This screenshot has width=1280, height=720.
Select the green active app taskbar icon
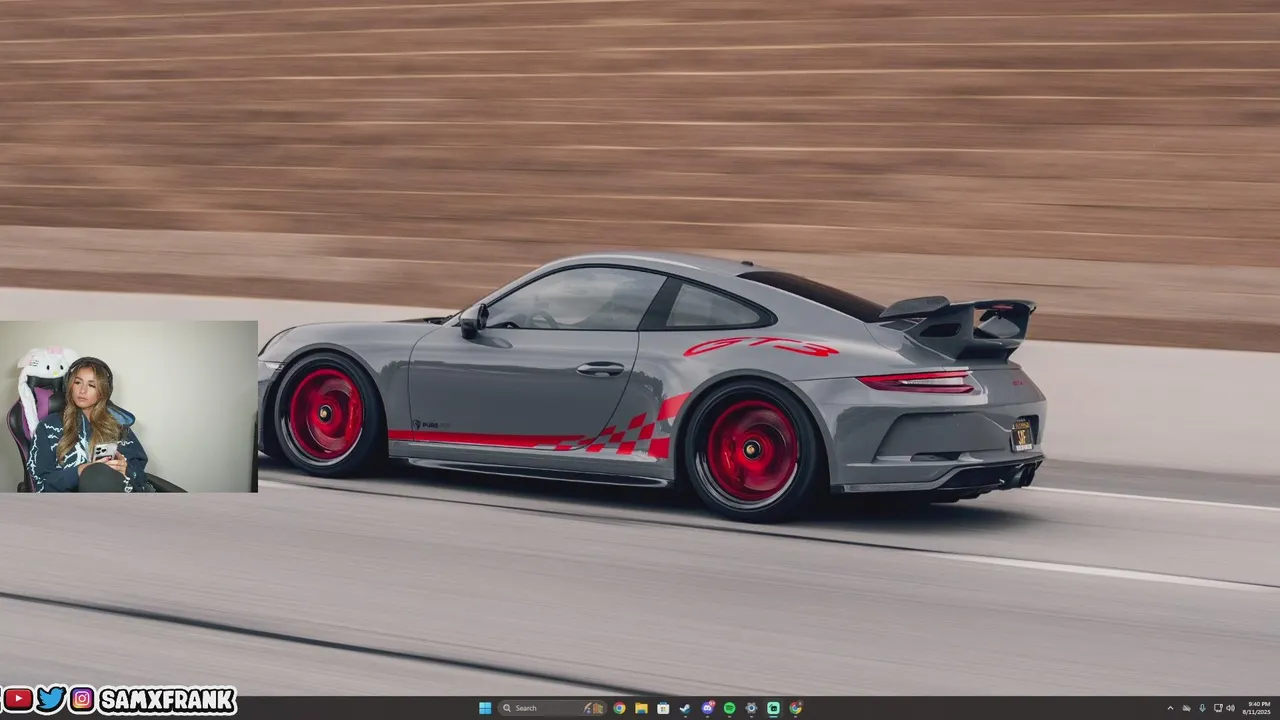[x=773, y=708]
